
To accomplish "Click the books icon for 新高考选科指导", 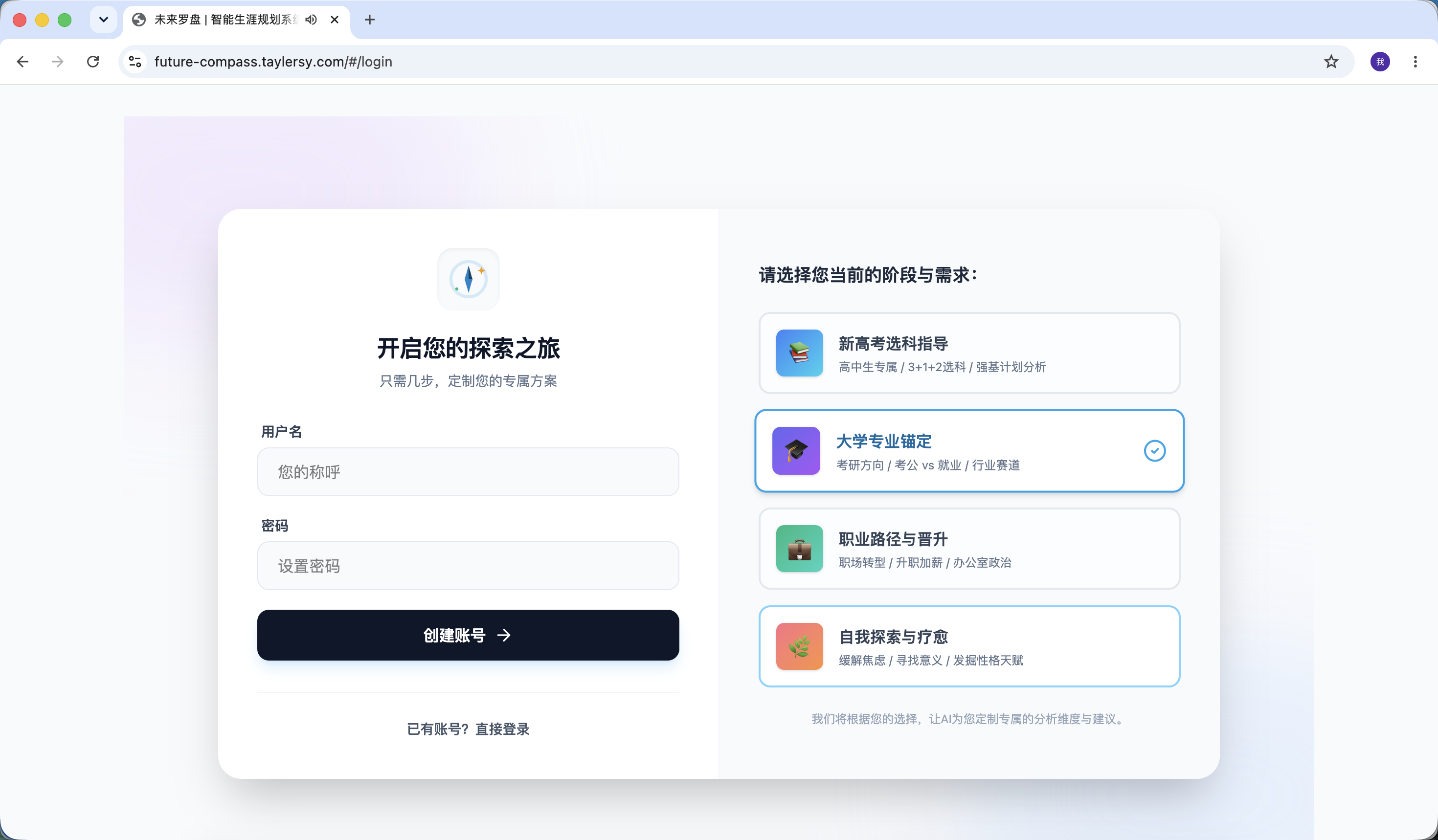I will point(799,353).
